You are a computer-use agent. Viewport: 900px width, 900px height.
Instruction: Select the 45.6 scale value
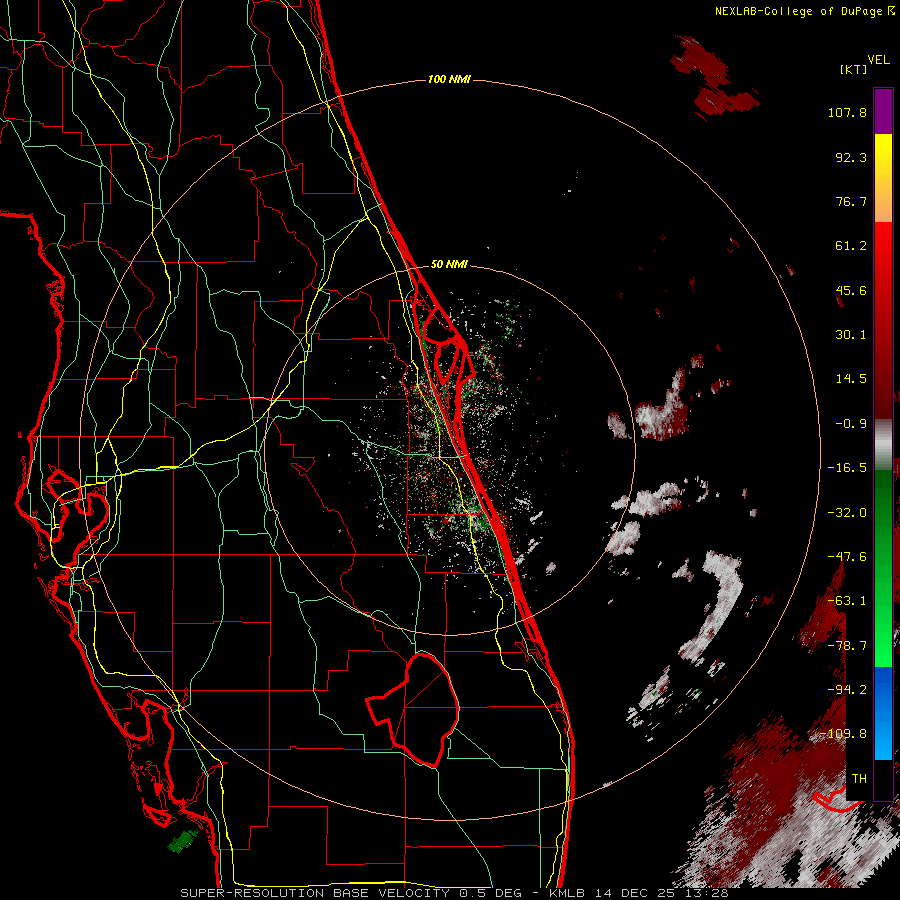[x=851, y=290]
